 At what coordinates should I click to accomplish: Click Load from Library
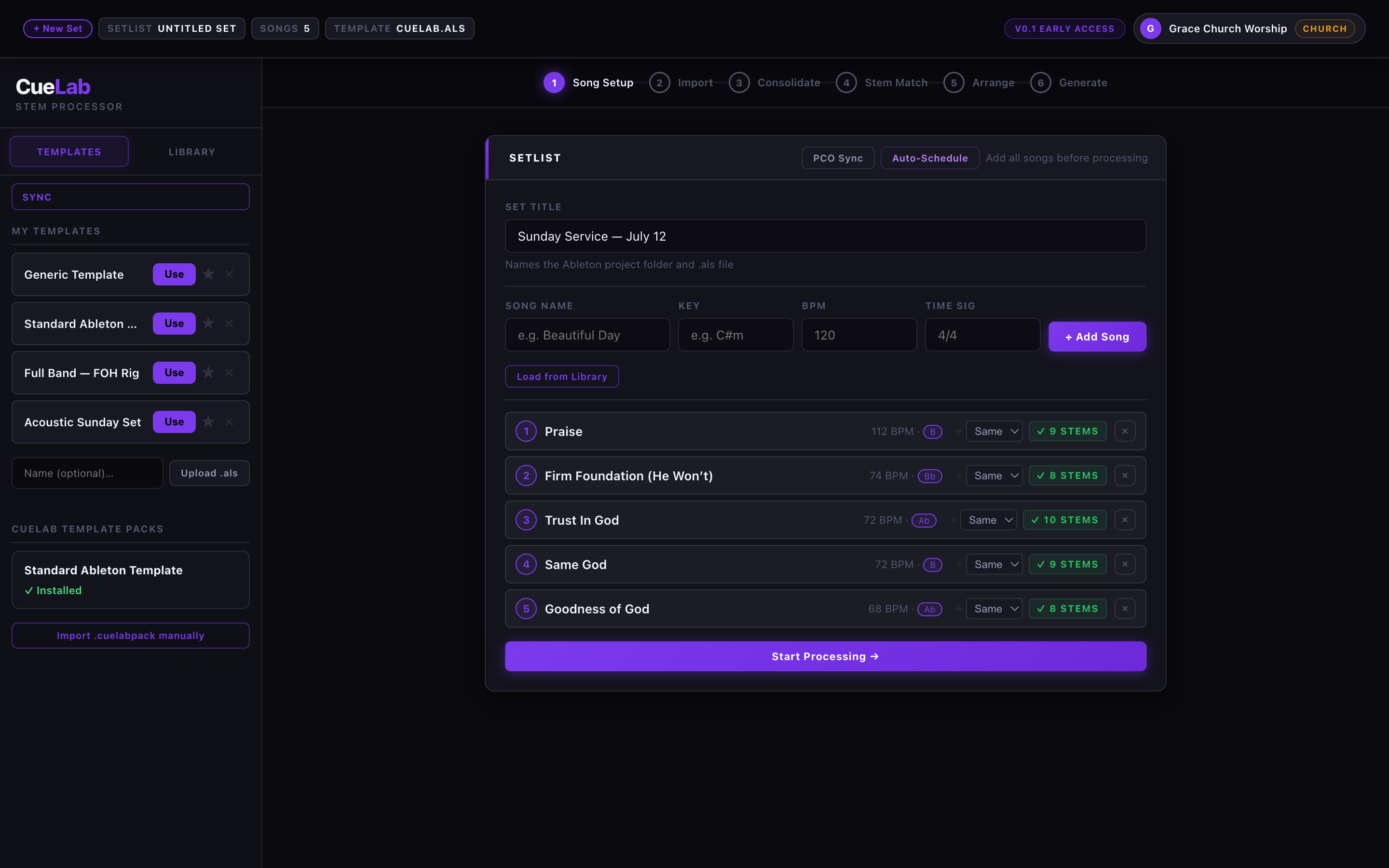tap(561, 377)
